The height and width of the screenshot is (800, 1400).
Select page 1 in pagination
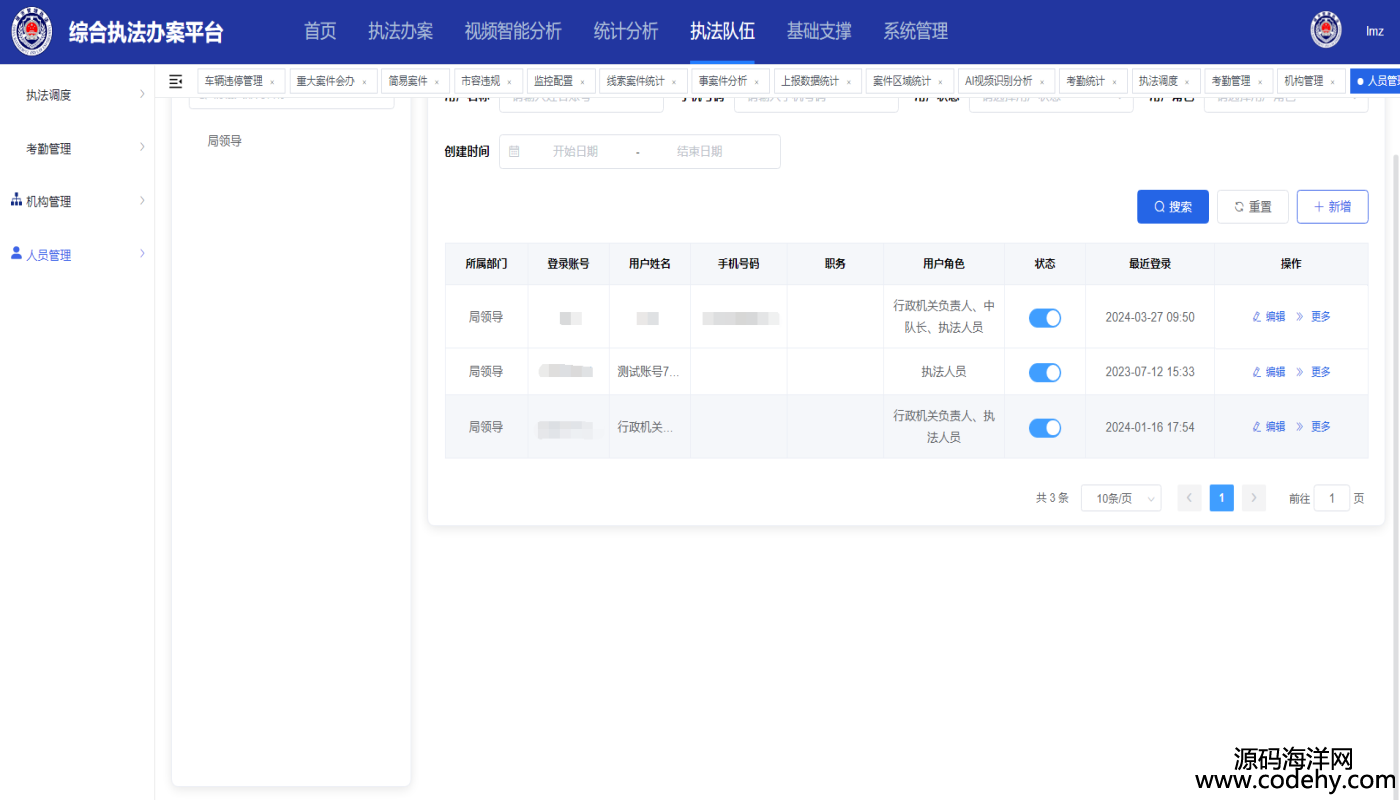(1222, 498)
